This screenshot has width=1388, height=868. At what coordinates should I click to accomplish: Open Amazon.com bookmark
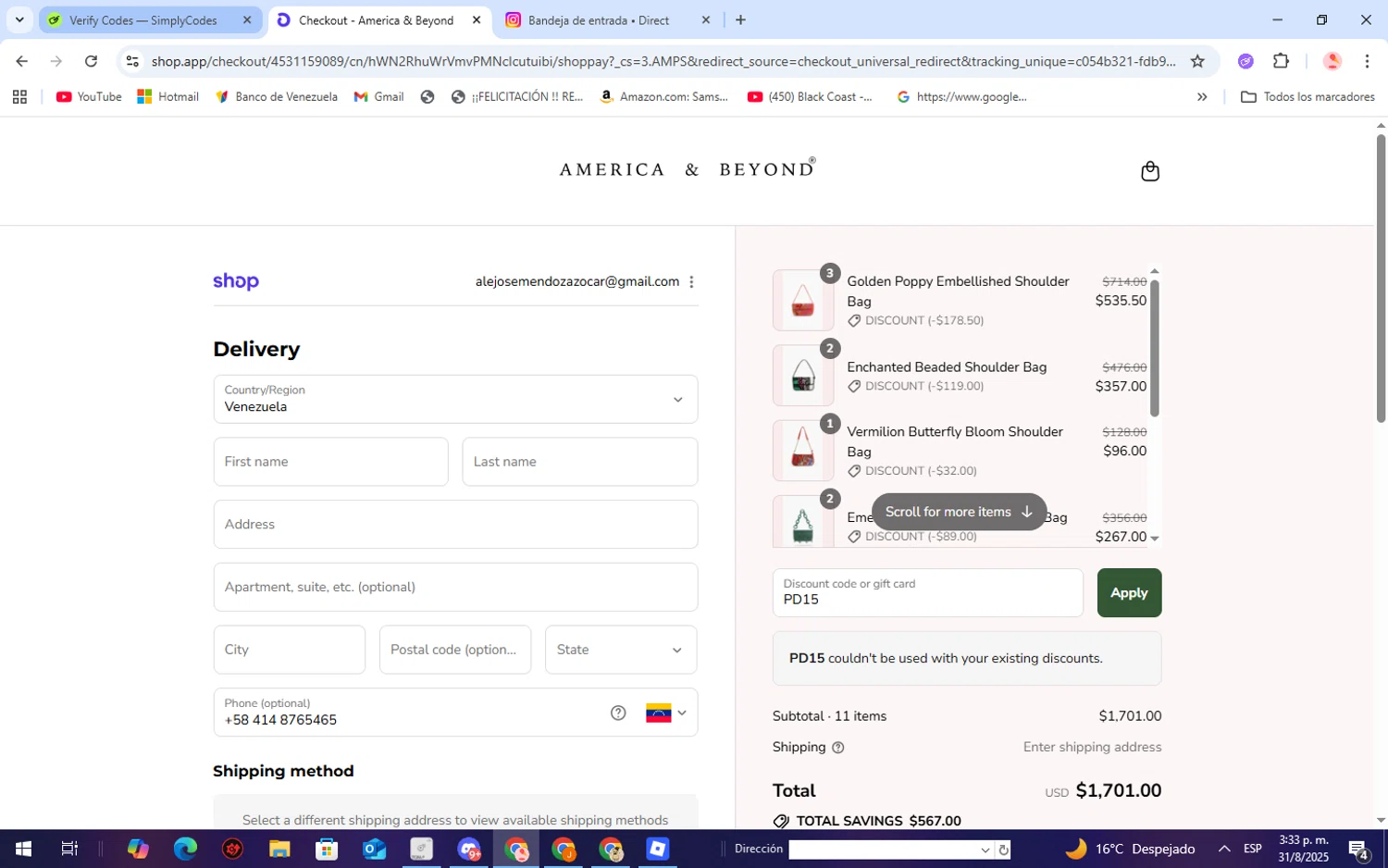[664, 96]
